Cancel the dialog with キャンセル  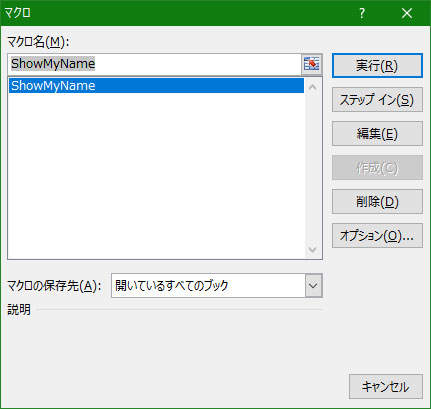tap(386, 387)
